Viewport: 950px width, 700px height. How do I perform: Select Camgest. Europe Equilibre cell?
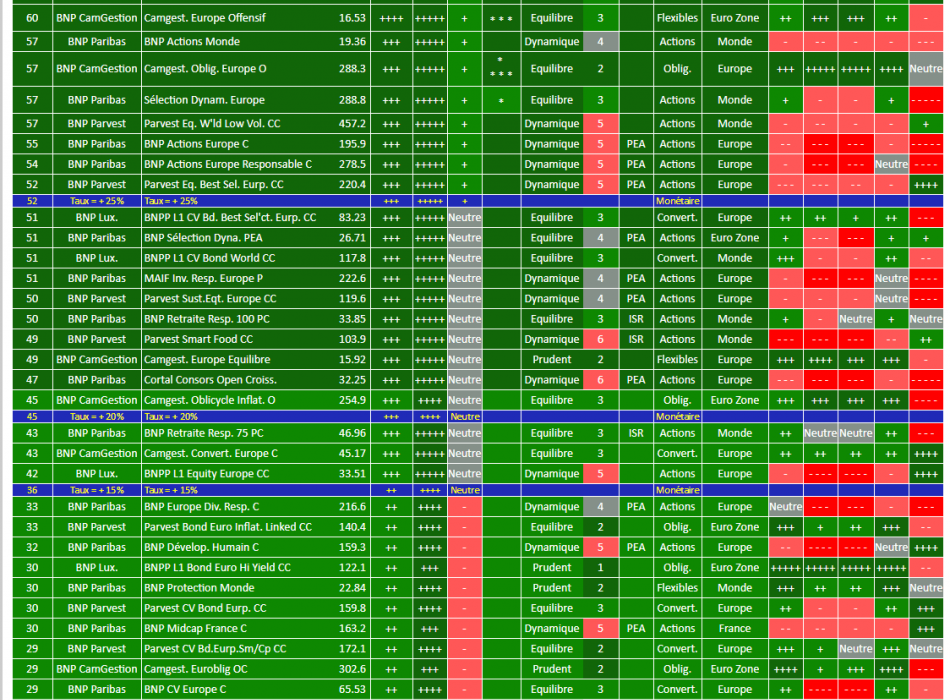207,360
